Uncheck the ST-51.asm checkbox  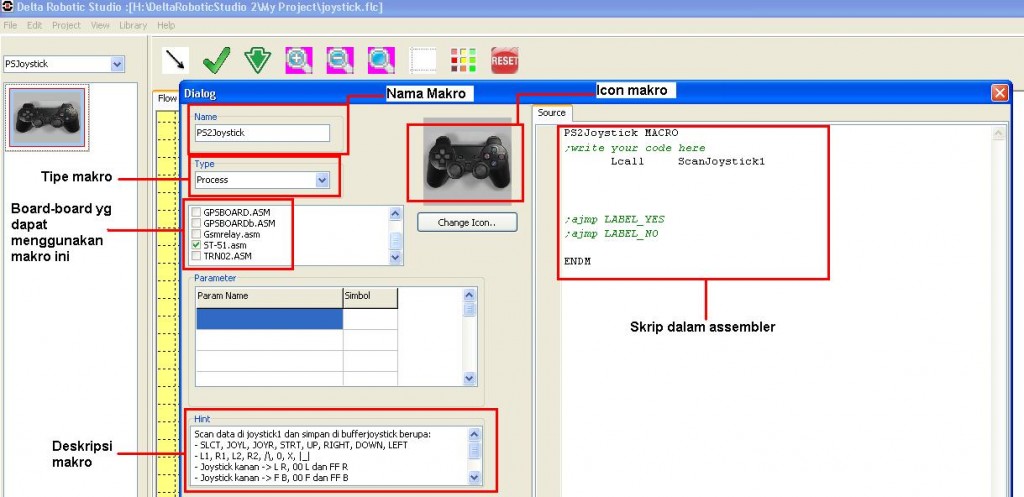coord(196,245)
